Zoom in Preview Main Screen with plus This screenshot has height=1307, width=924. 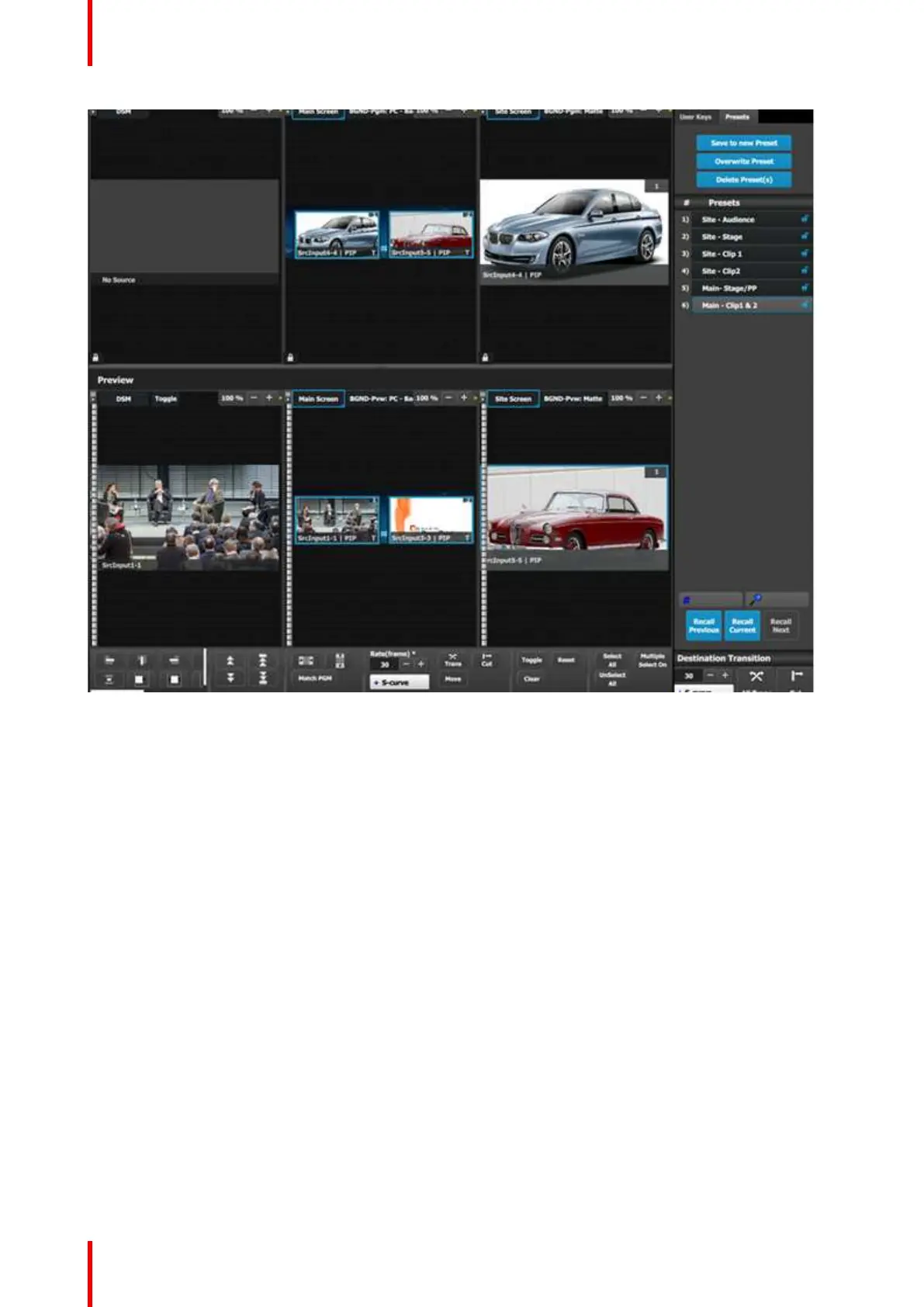tap(464, 398)
